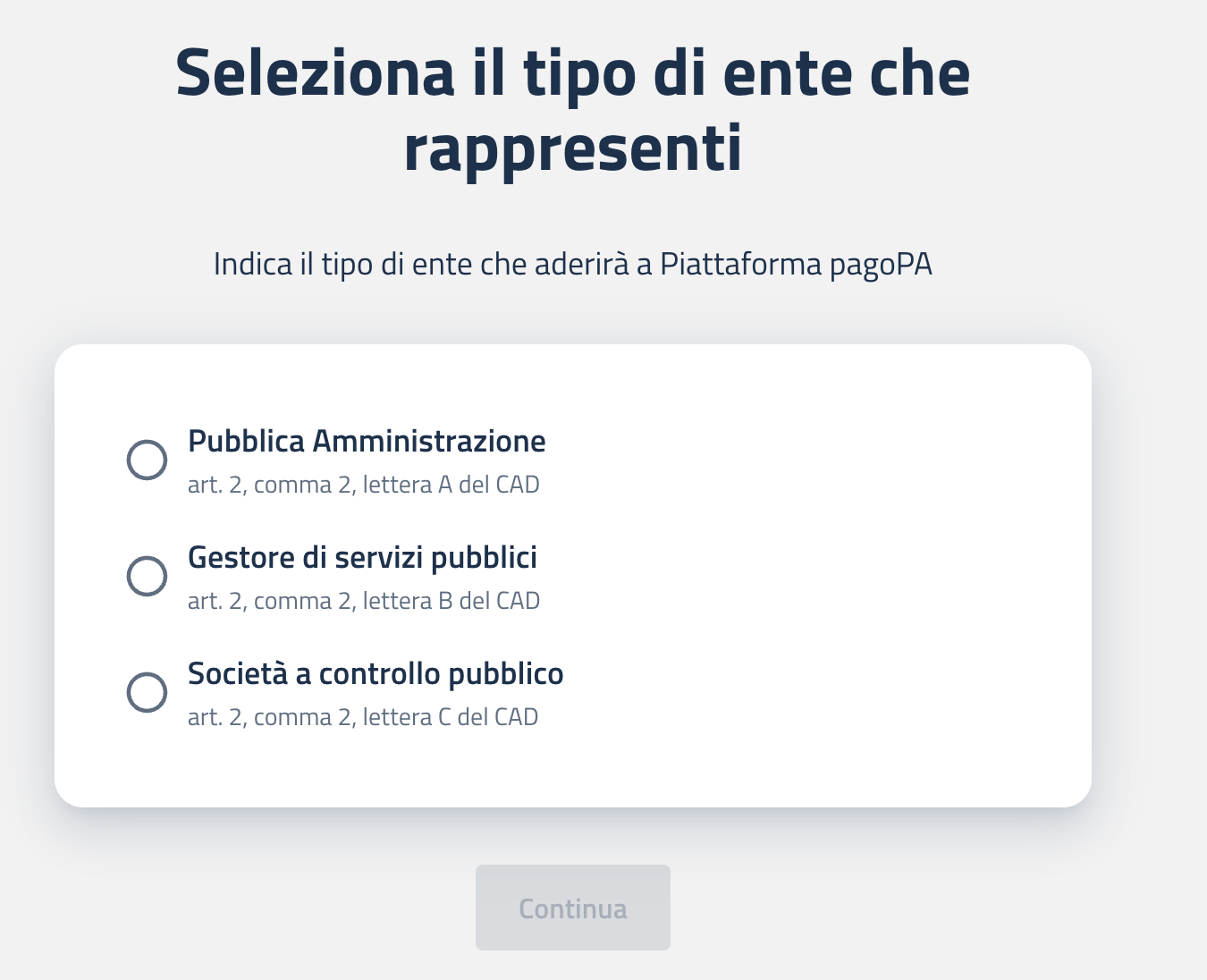Click the word 'rappresenti' in the title
The image size is (1207, 980).
pos(572,148)
